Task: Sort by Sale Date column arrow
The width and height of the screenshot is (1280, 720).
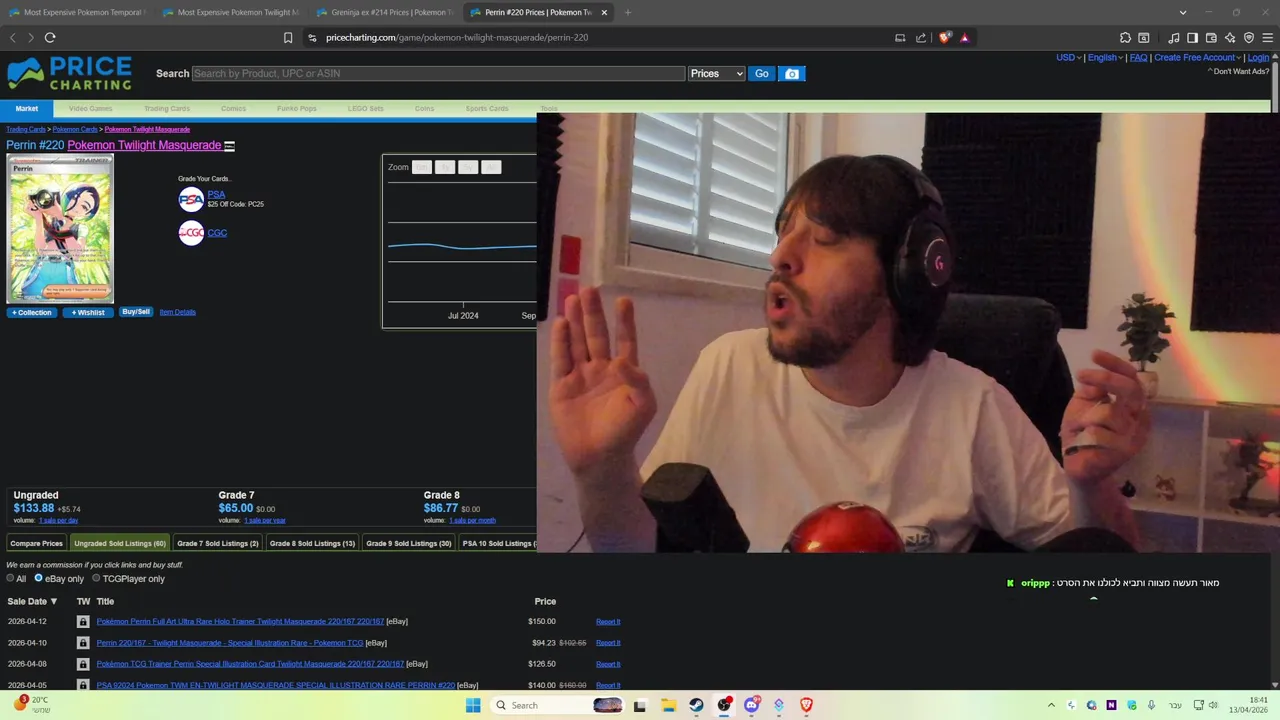Action: [53, 602]
